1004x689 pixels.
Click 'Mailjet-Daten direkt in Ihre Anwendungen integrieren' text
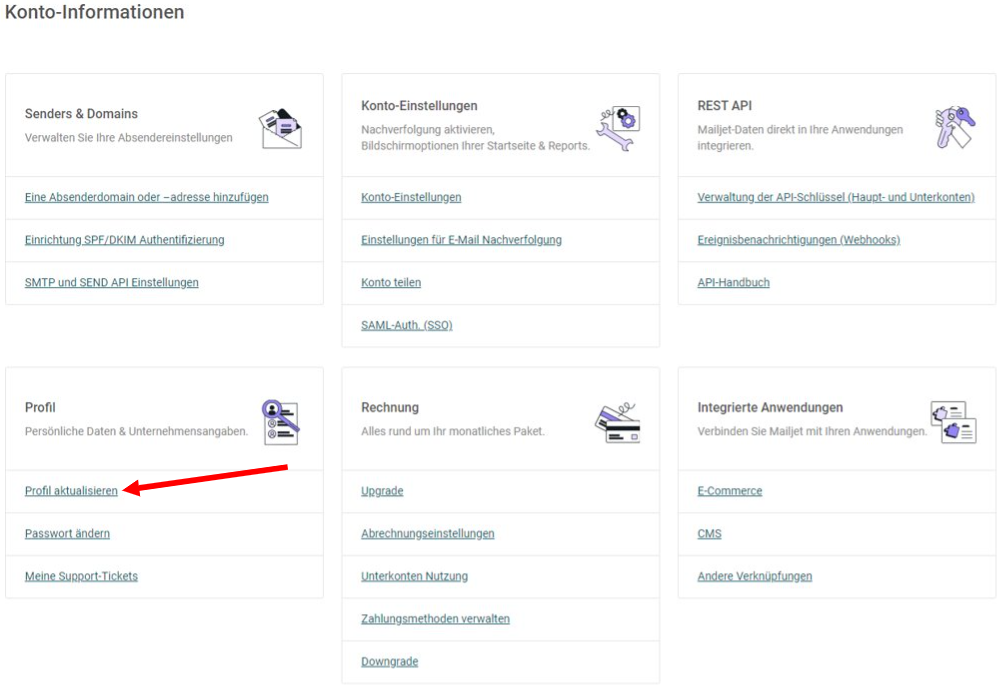coord(800,138)
